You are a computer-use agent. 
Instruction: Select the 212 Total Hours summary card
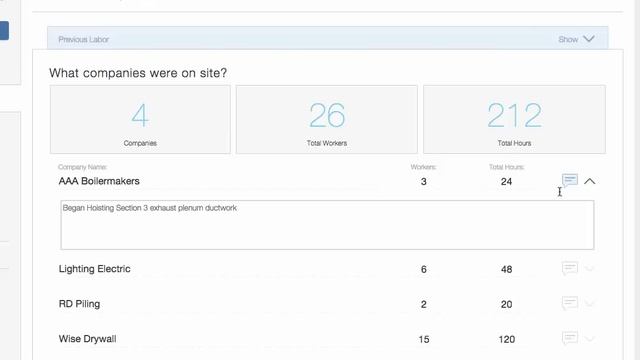[x=514, y=119]
